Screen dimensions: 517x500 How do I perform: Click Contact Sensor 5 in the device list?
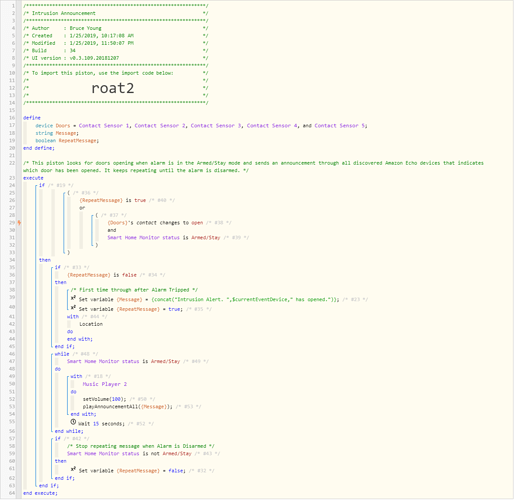(340, 126)
